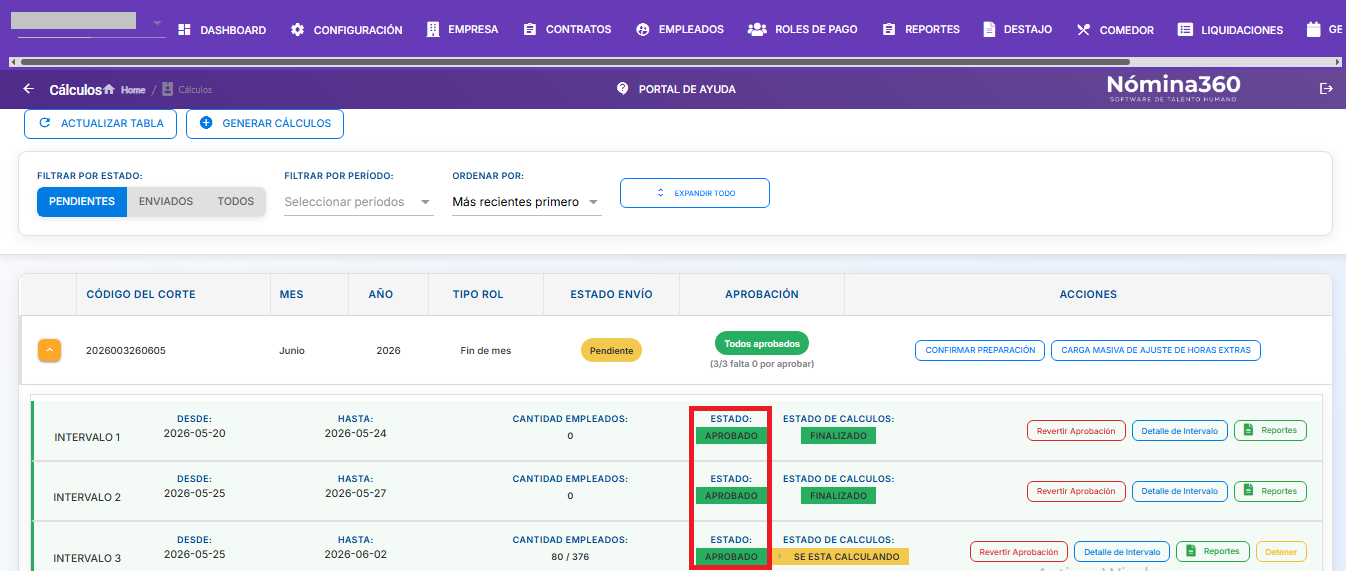
Task: Open the Ordenar por dropdown
Action: 526,202
